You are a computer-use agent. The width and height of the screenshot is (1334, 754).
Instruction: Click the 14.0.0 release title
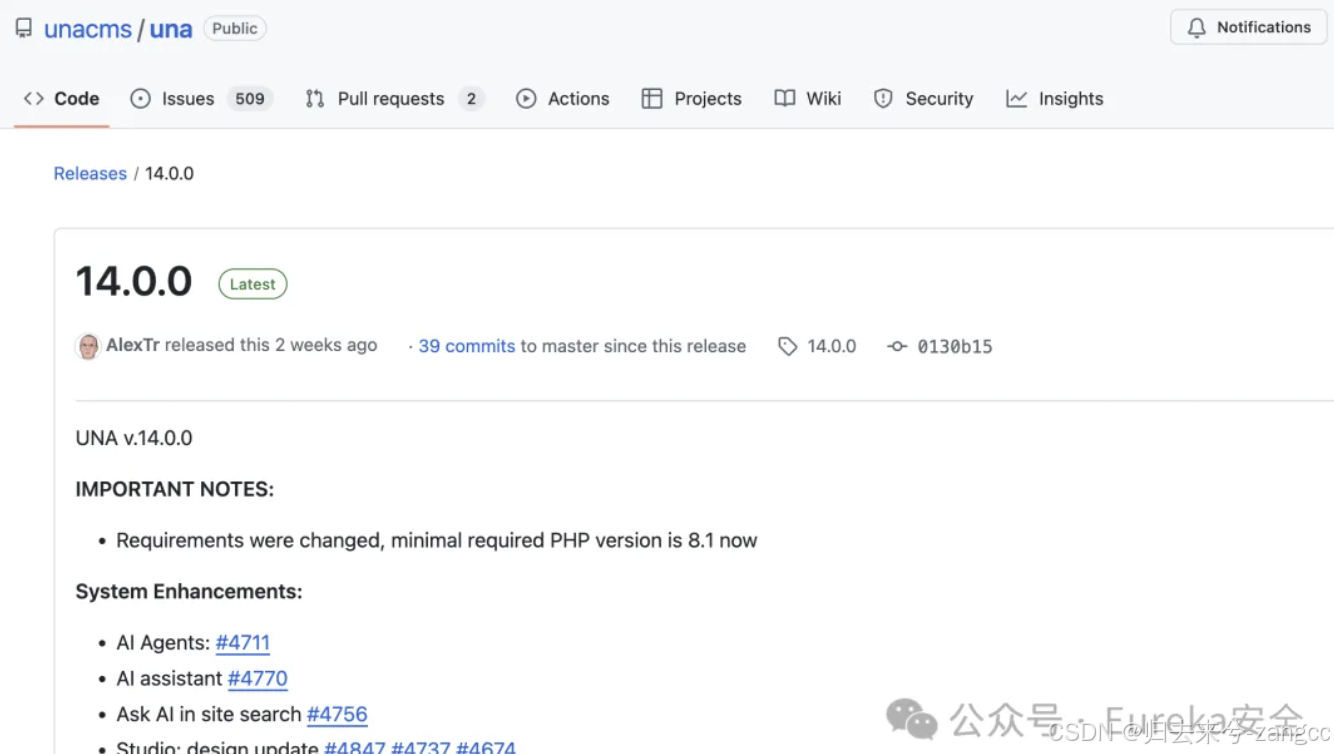point(134,282)
